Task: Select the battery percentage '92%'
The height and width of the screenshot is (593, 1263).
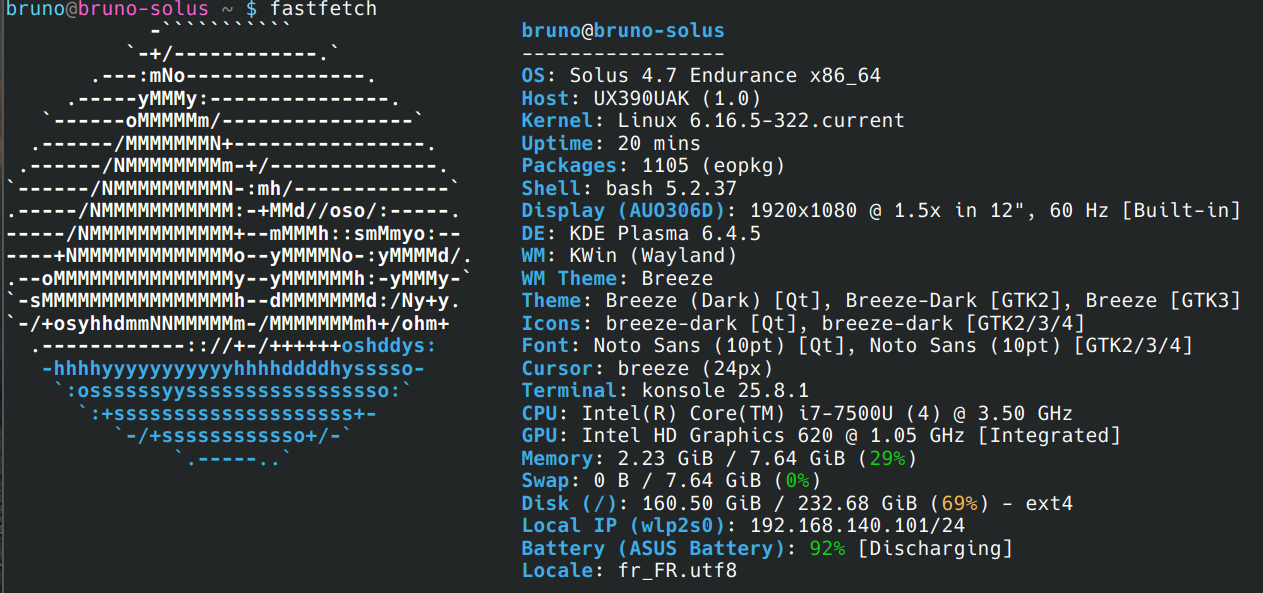Action: (827, 549)
